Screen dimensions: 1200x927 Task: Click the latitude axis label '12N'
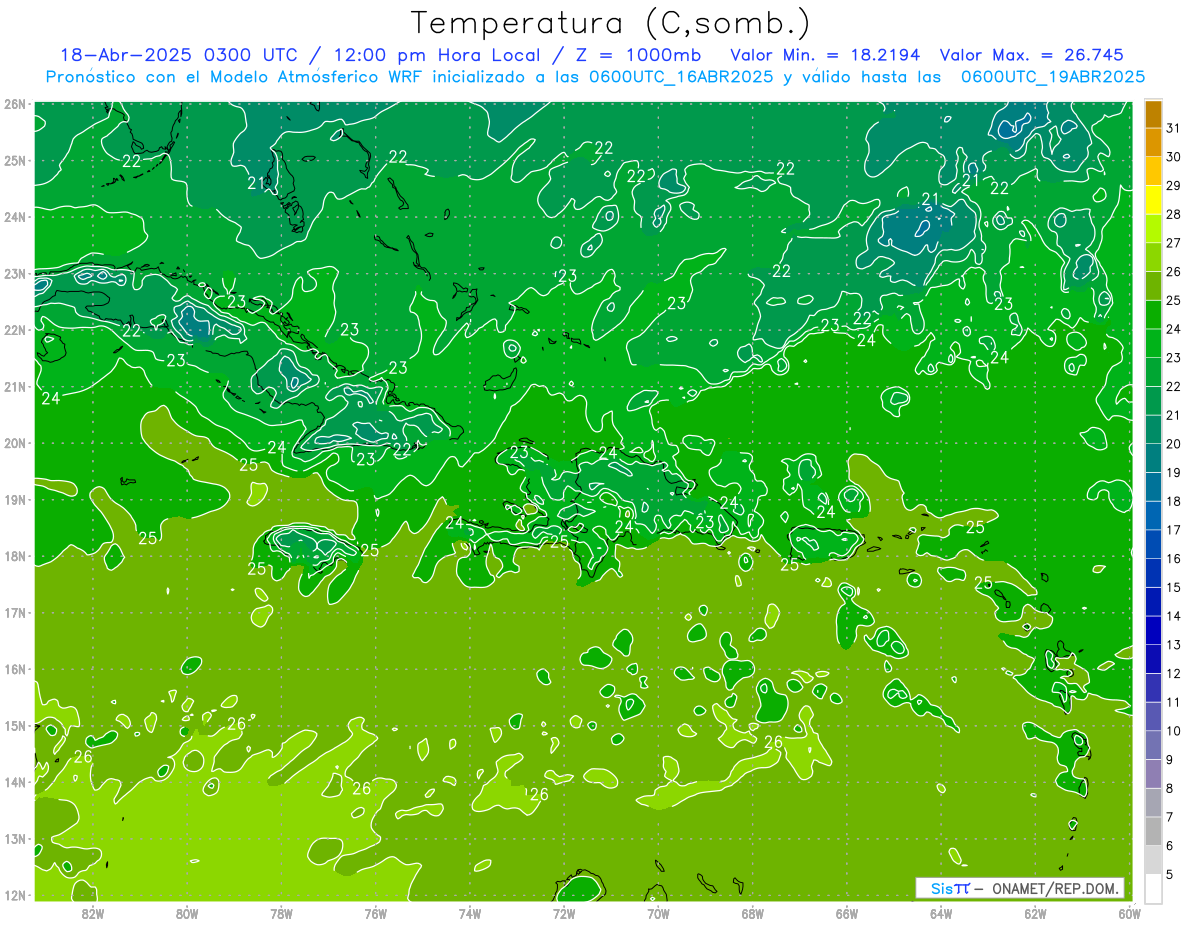[14, 895]
